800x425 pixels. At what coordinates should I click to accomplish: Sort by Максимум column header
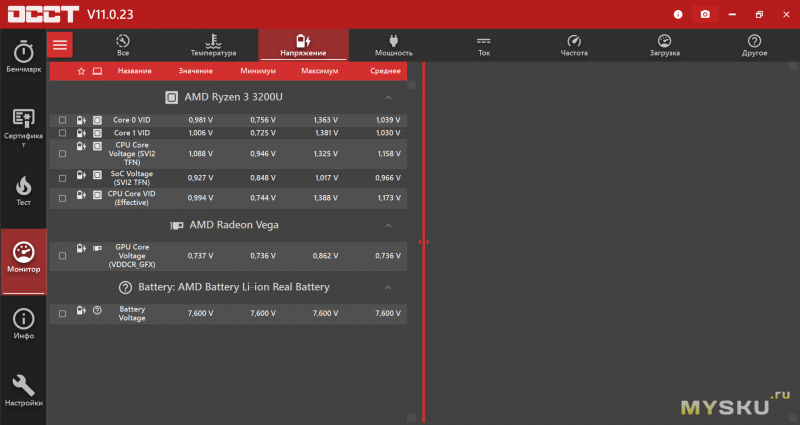320,71
